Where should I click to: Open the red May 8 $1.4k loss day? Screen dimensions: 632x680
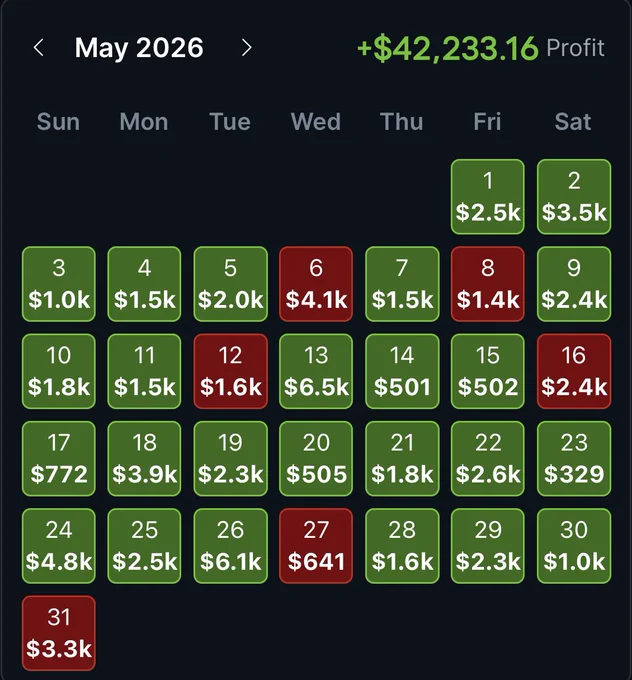(x=488, y=284)
